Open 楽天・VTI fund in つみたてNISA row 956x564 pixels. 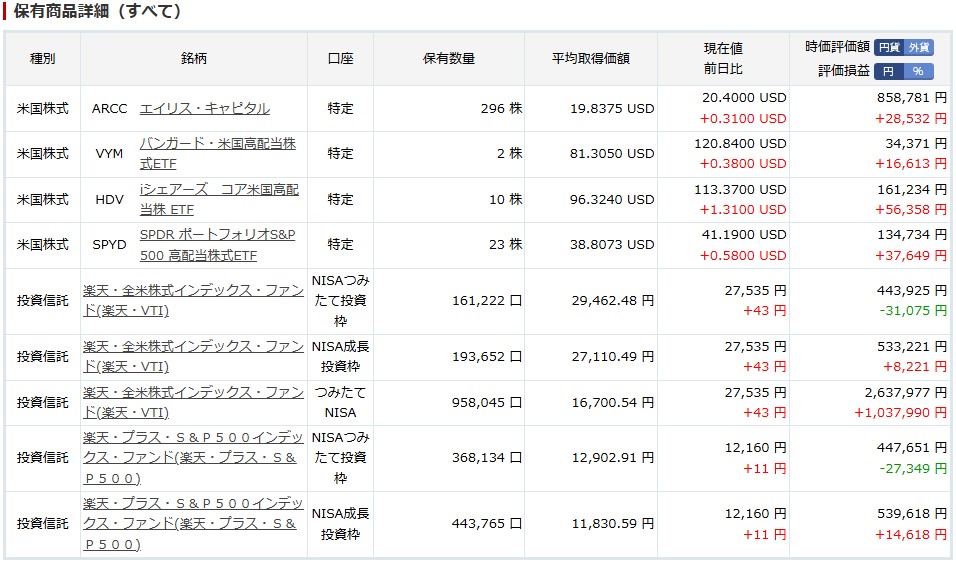[193, 402]
